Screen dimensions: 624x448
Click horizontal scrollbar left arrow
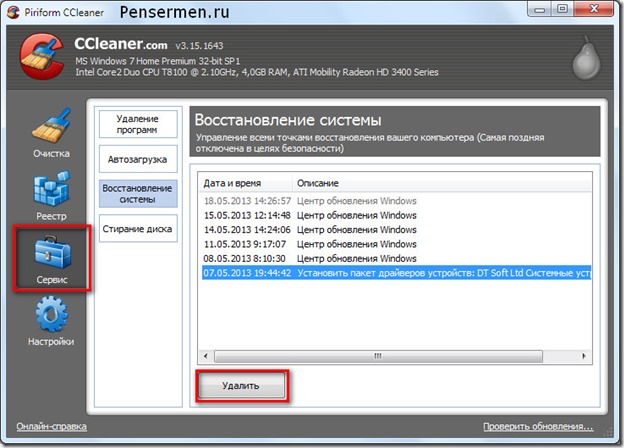coord(206,356)
